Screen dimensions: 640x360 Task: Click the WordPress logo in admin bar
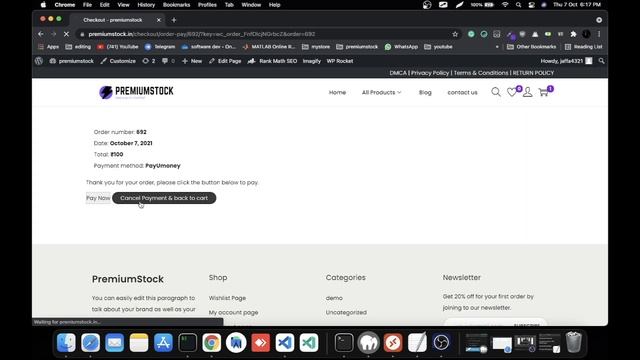[39, 61]
